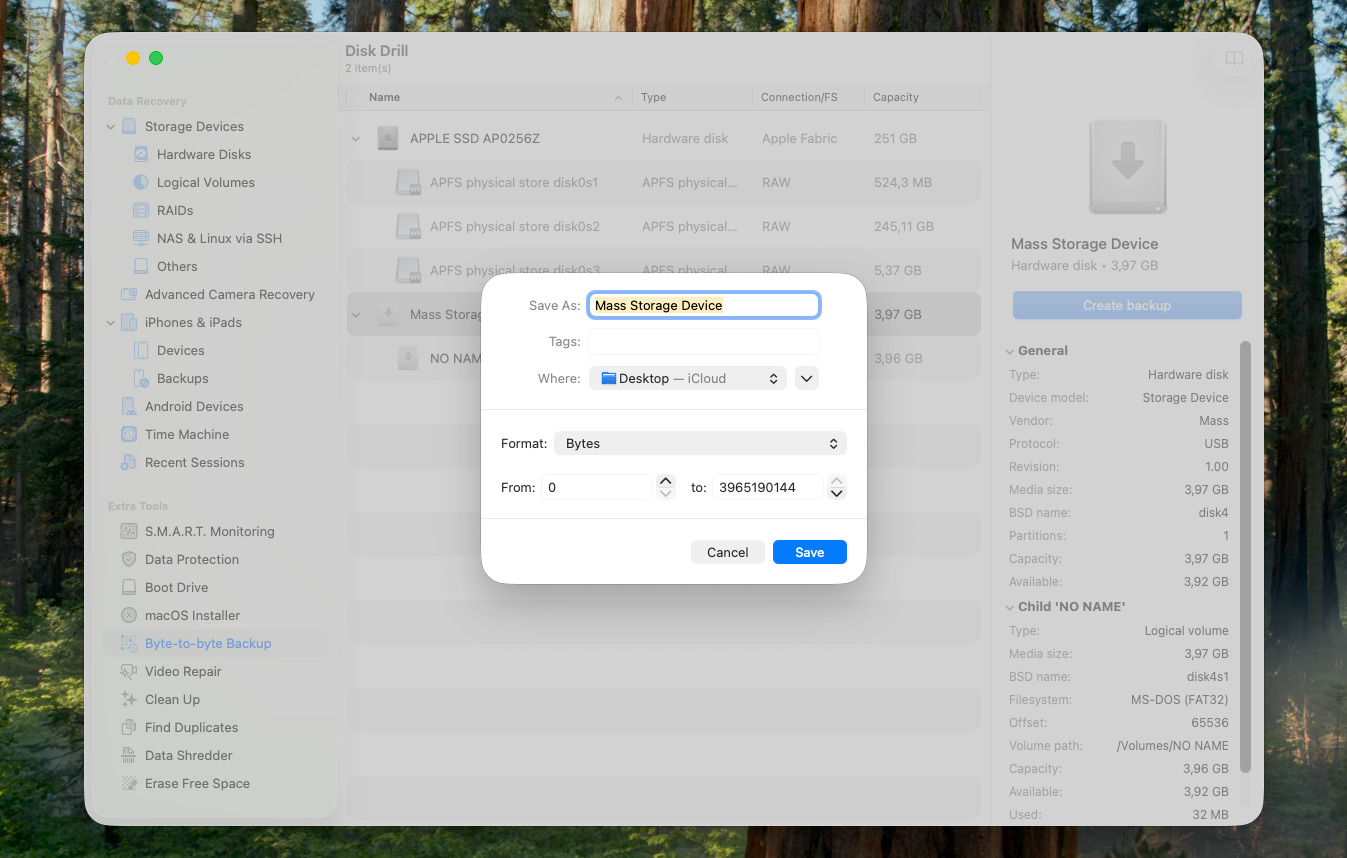
Task: Click the macOS Installer icon
Action: [129, 616]
